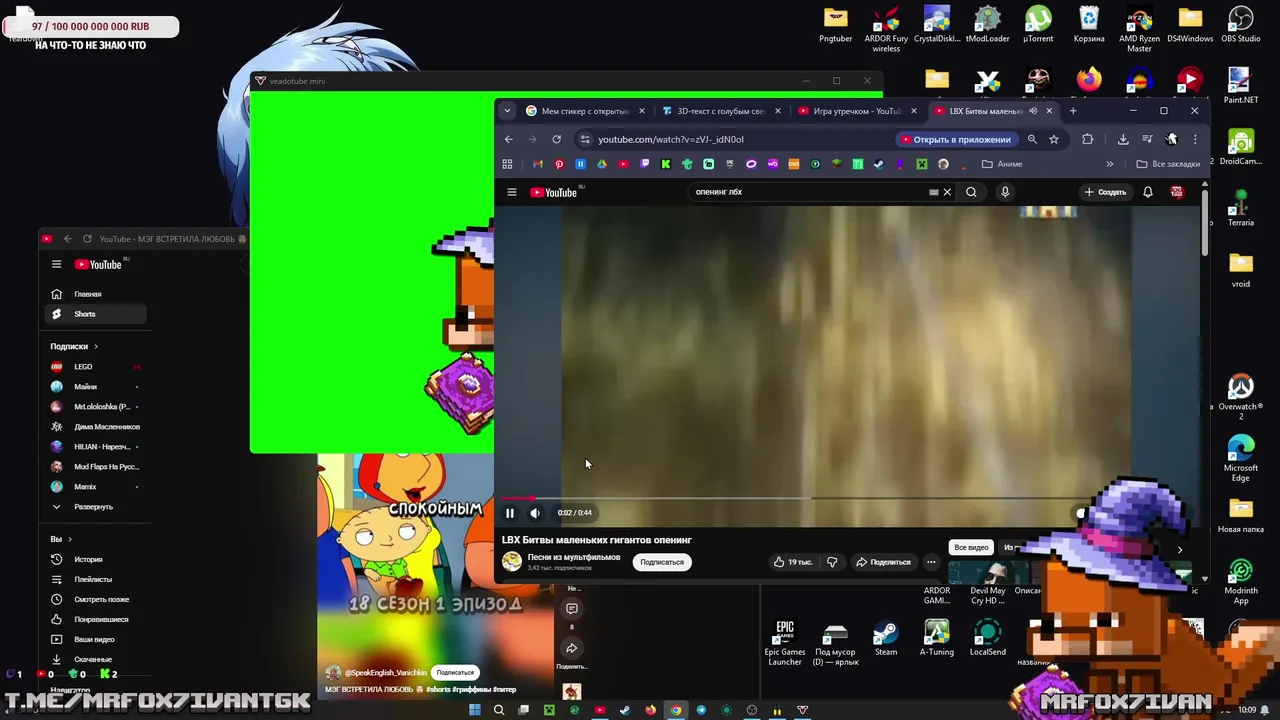The image size is (1280, 720).
Task: Open the Аниме bookmarks folder
Action: 1002,164
